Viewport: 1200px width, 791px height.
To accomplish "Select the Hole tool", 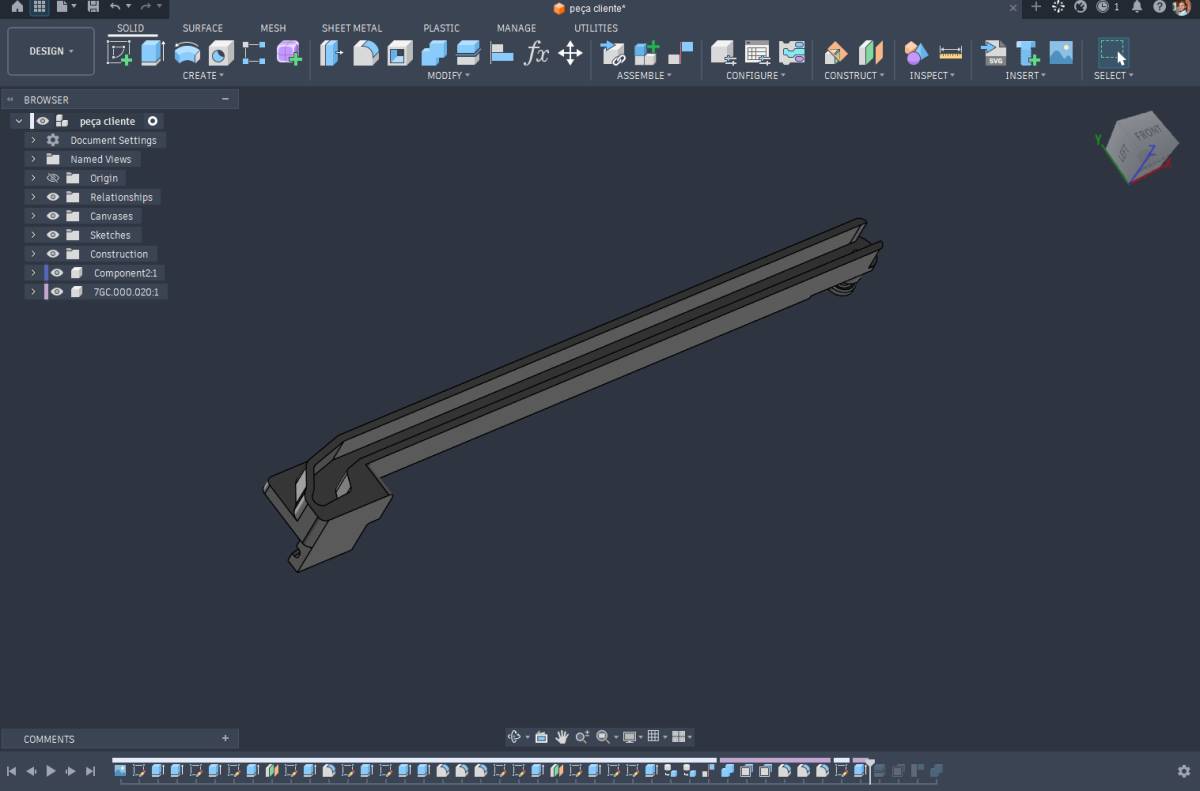I will pos(221,53).
